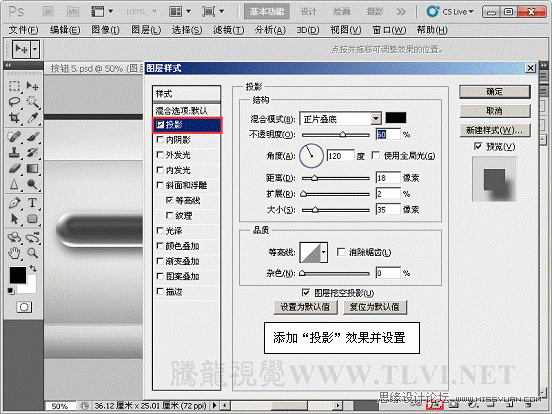Click the 确定 OK button
The height and width of the screenshot is (414, 552).
(x=495, y=92)
